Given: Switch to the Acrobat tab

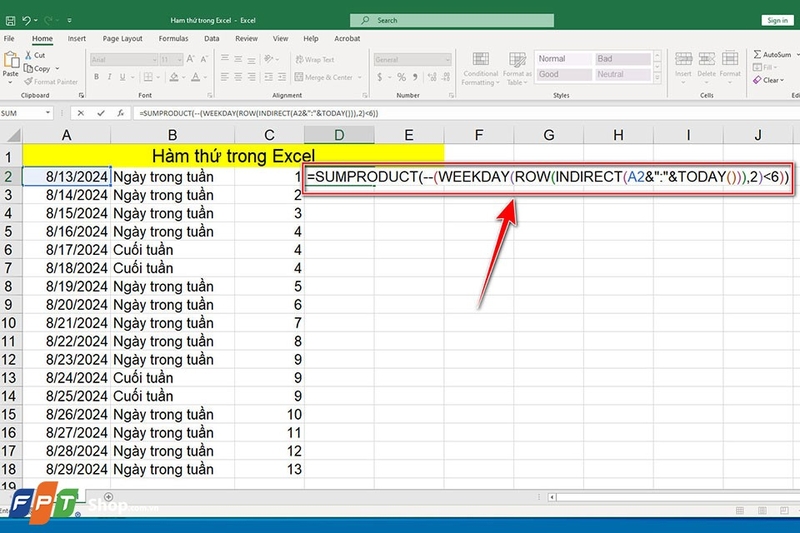Looking at the screenshot, I should pyautogui.click(x=347, y=39).
